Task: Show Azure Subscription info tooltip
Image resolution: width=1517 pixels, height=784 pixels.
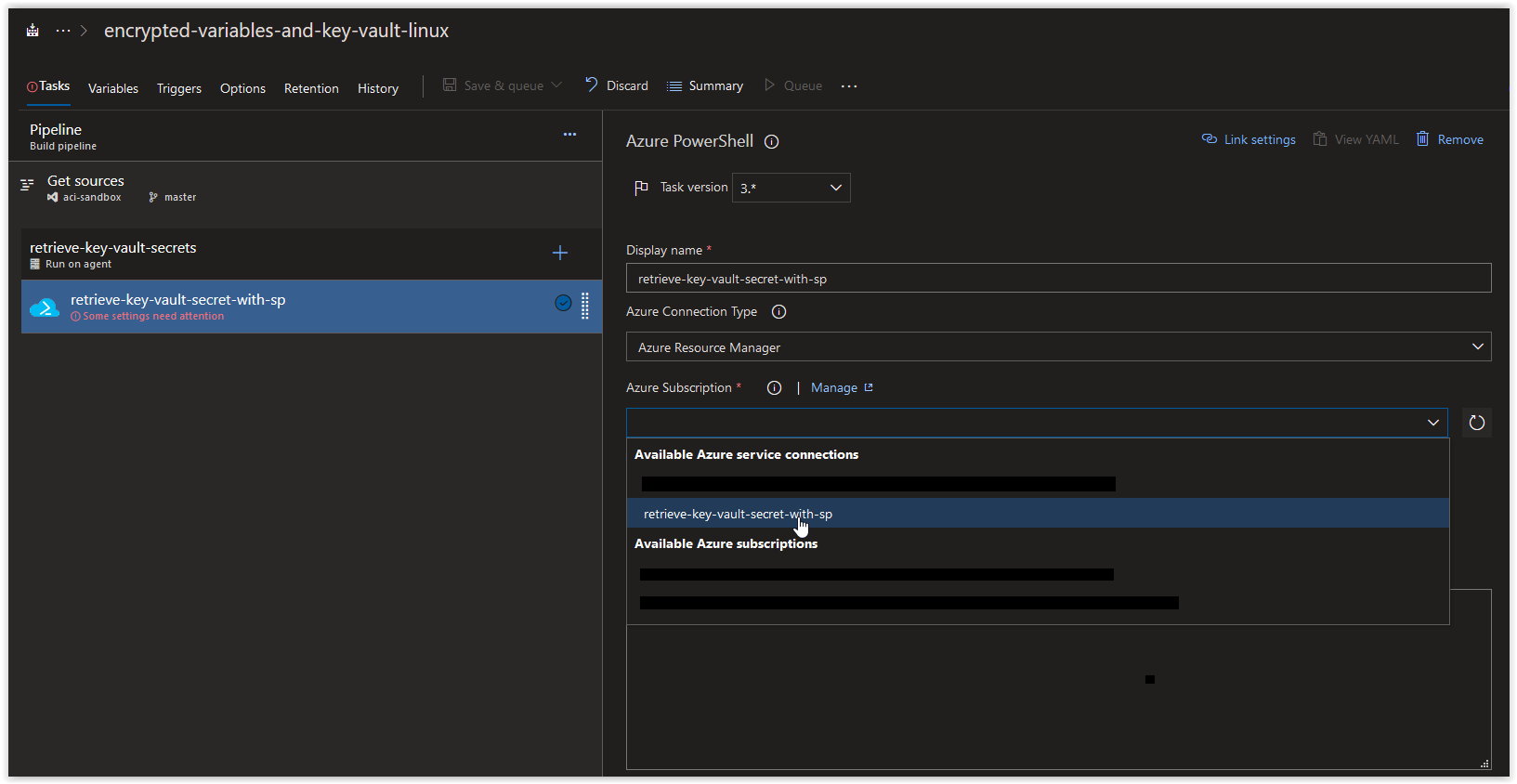Action: click(774, 388)
